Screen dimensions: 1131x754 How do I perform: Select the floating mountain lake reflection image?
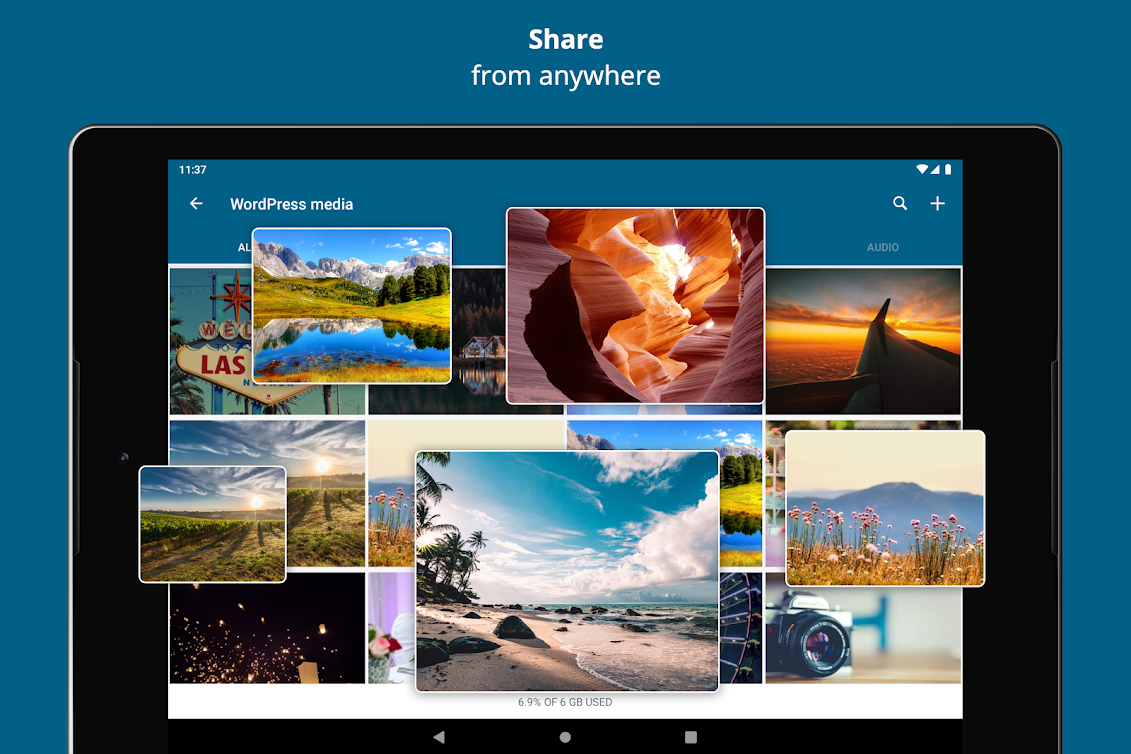point(351,305)
